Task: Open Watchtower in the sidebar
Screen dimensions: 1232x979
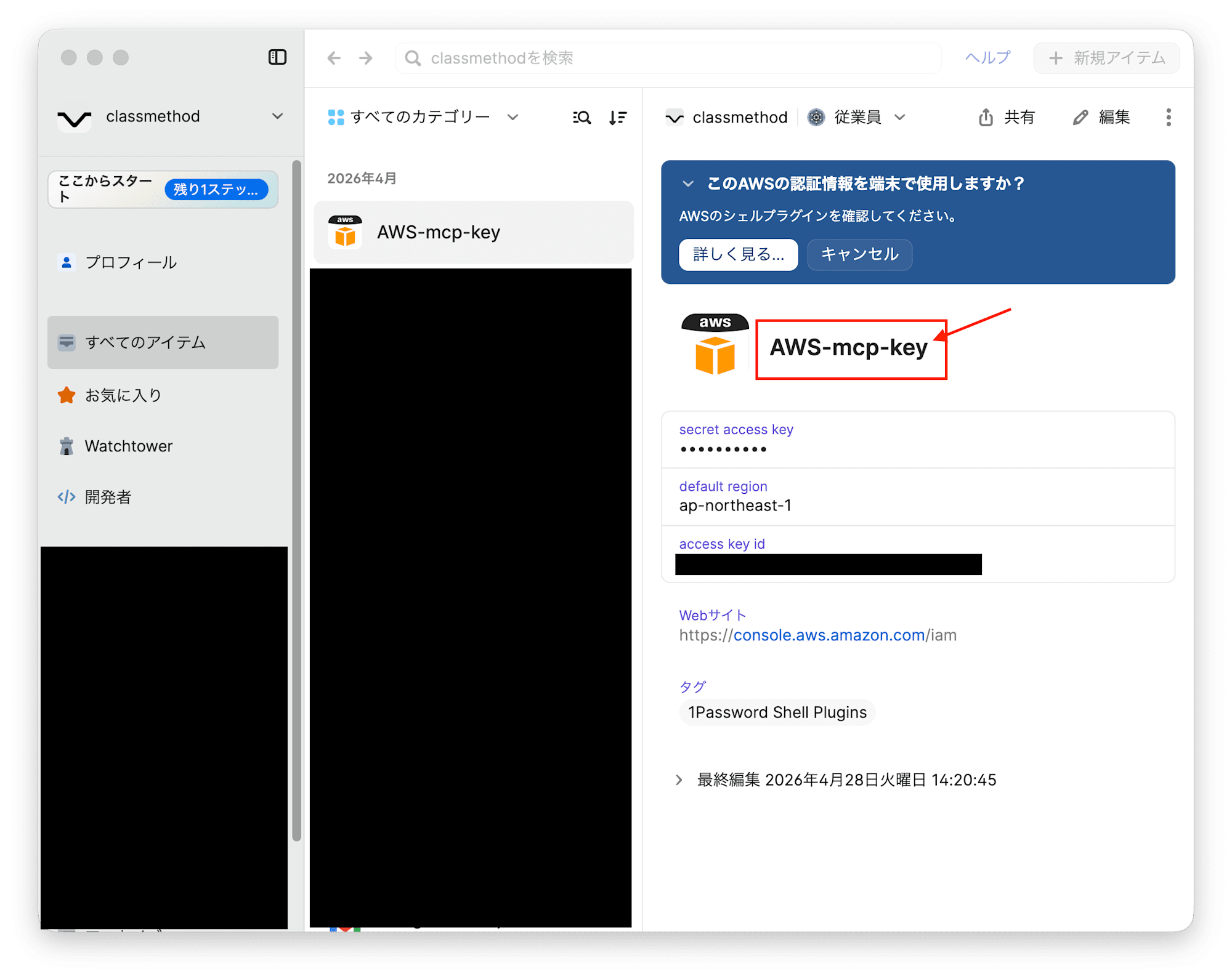Action: pos(128,446)
